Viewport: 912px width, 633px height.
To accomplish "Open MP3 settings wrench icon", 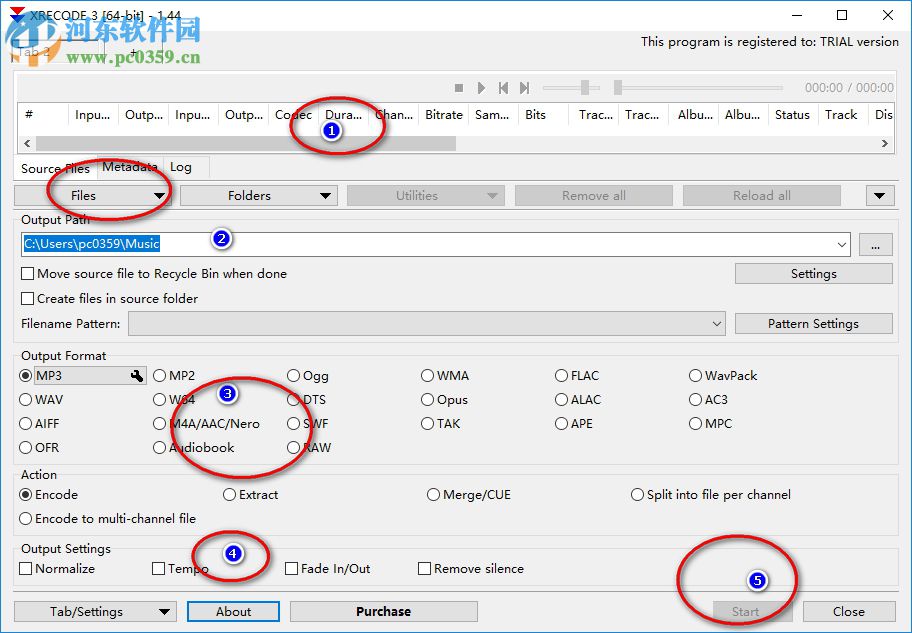I will point(137,376).
